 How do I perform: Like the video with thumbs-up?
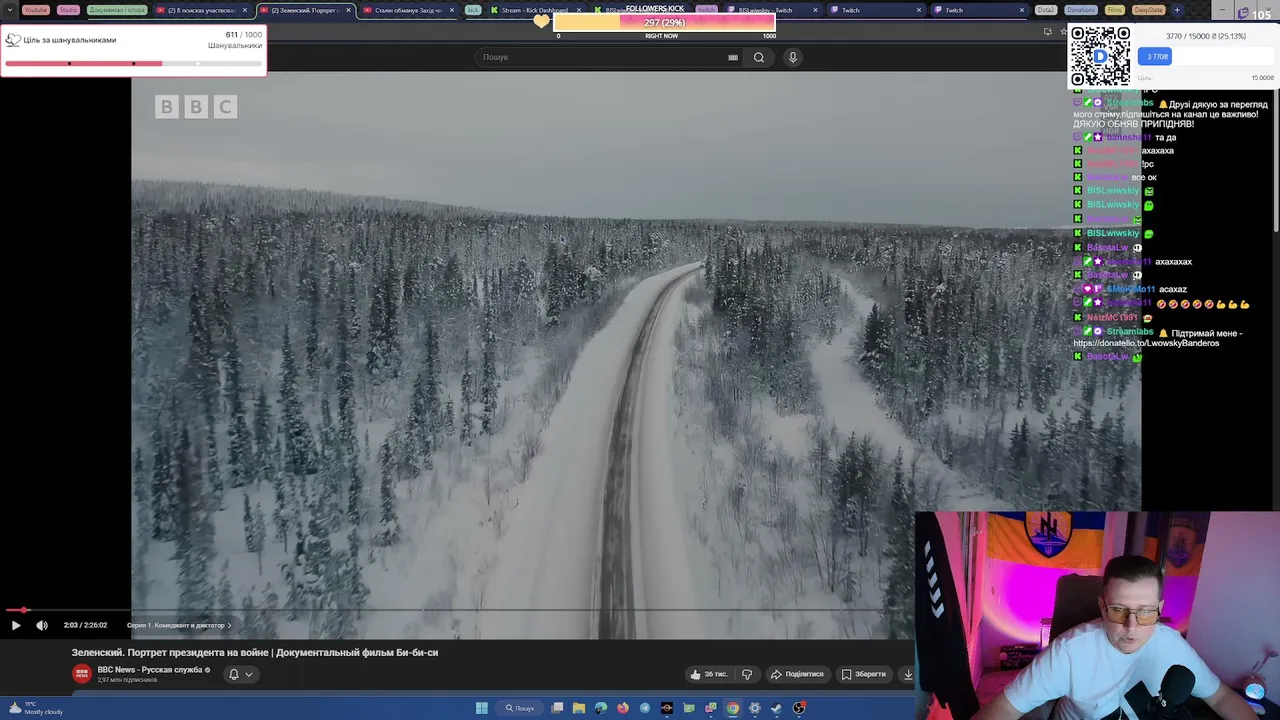point(708,674)
